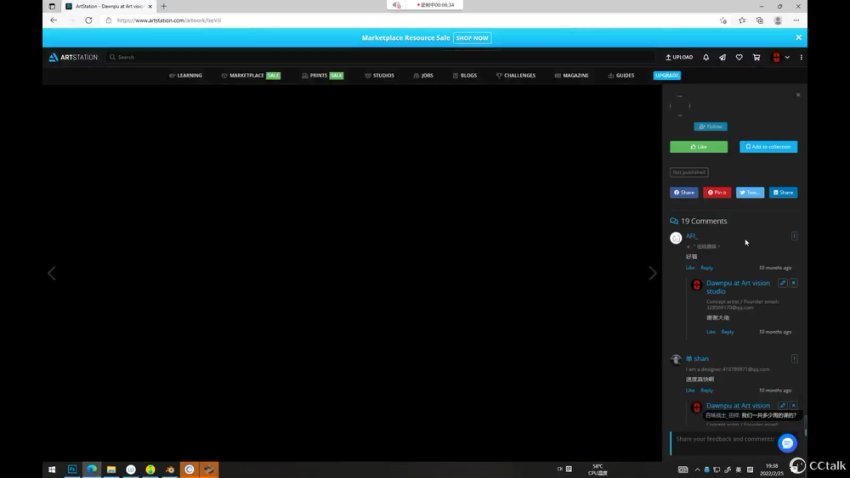Image resolution: width=850 pixels, height=478 pixels.
Task: Open the Marketplace menu item
Action: (x=250, y=75)
